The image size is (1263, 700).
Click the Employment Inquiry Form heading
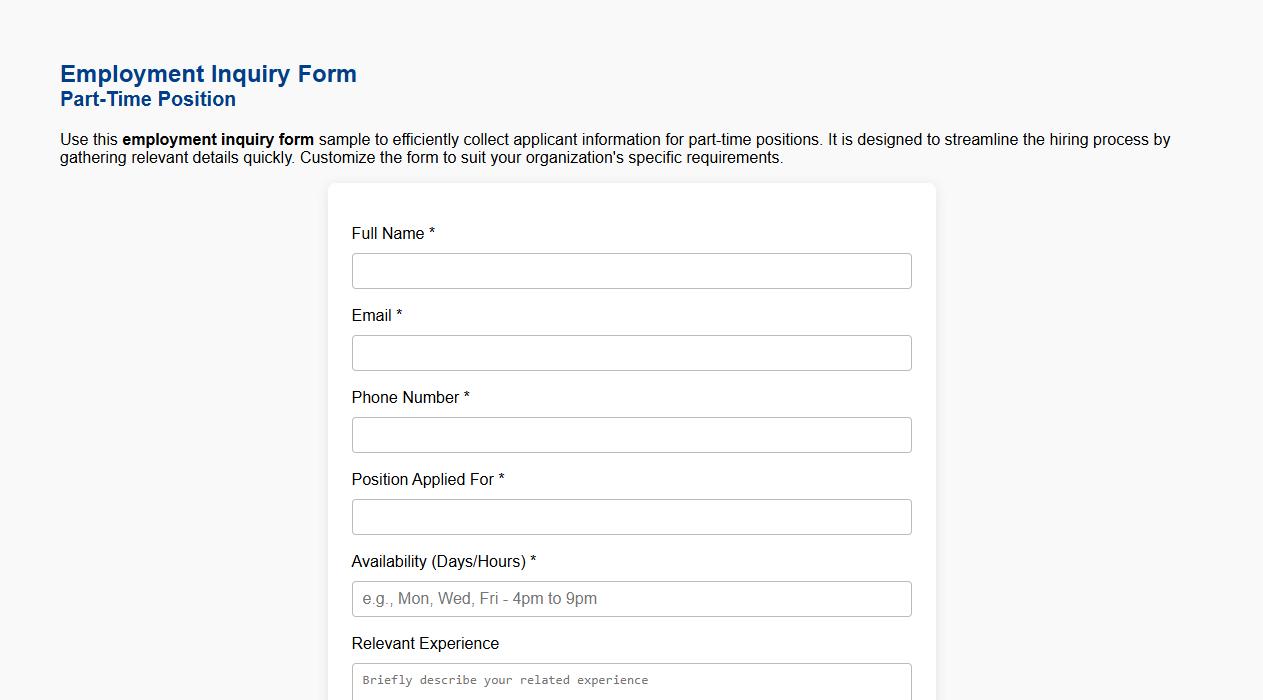coord(208,73)
